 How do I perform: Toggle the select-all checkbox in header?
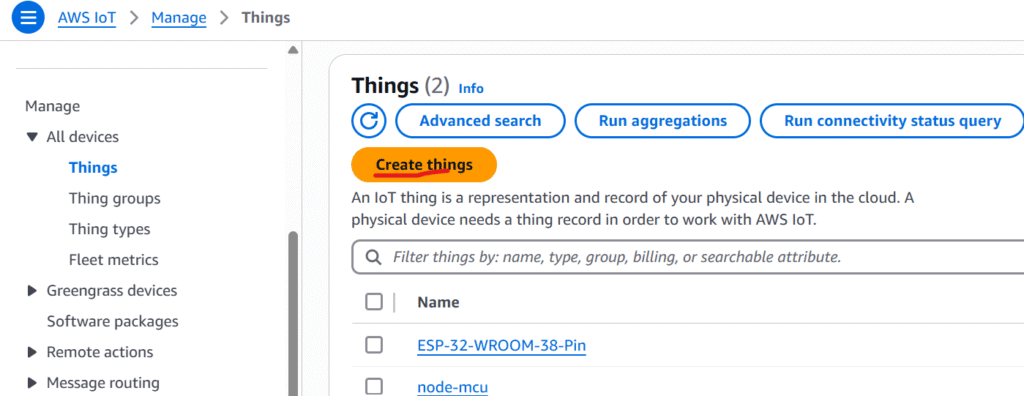coord(374,302)
